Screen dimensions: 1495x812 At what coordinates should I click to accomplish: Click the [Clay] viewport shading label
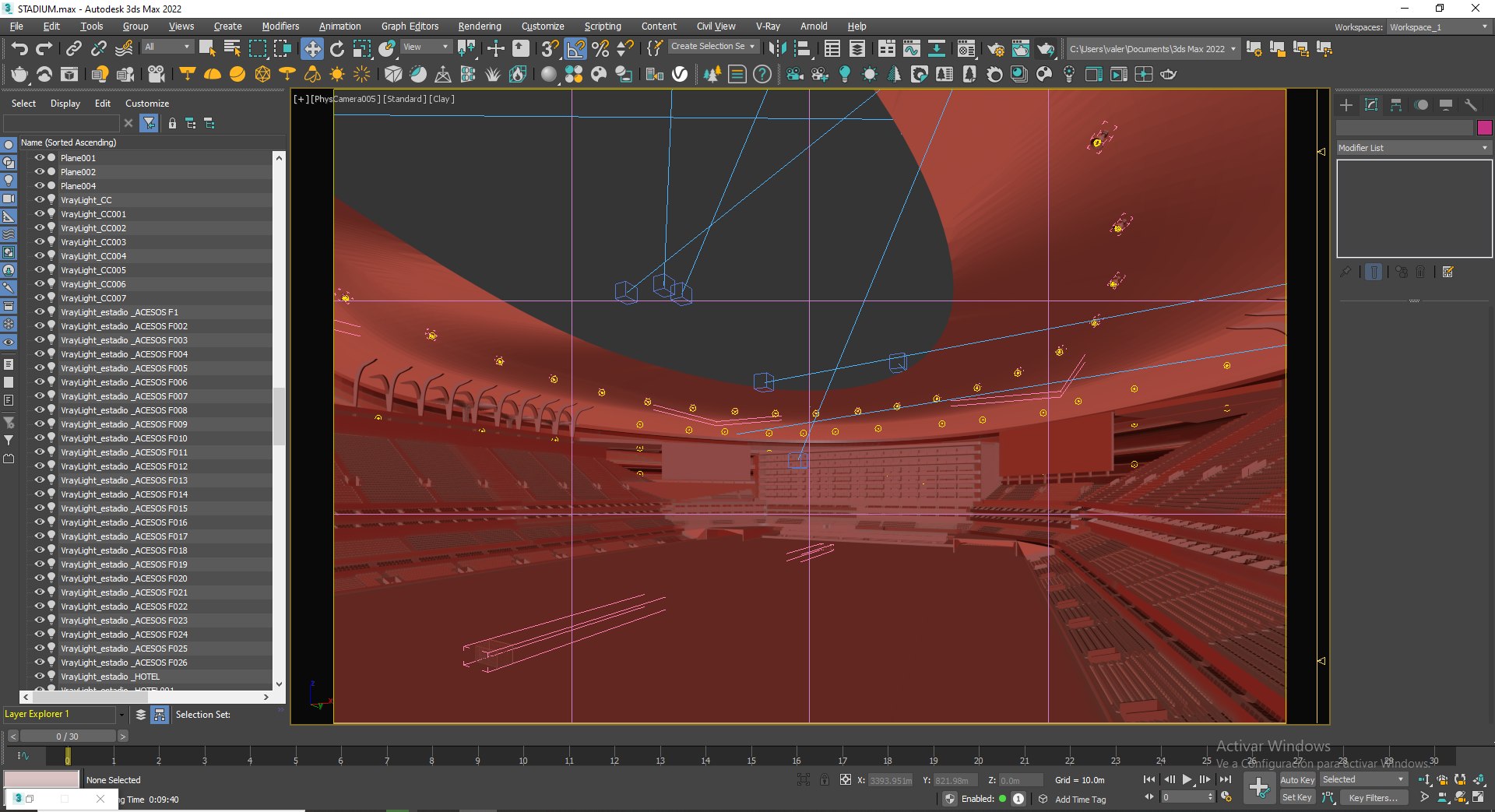(x=441, y=99)
